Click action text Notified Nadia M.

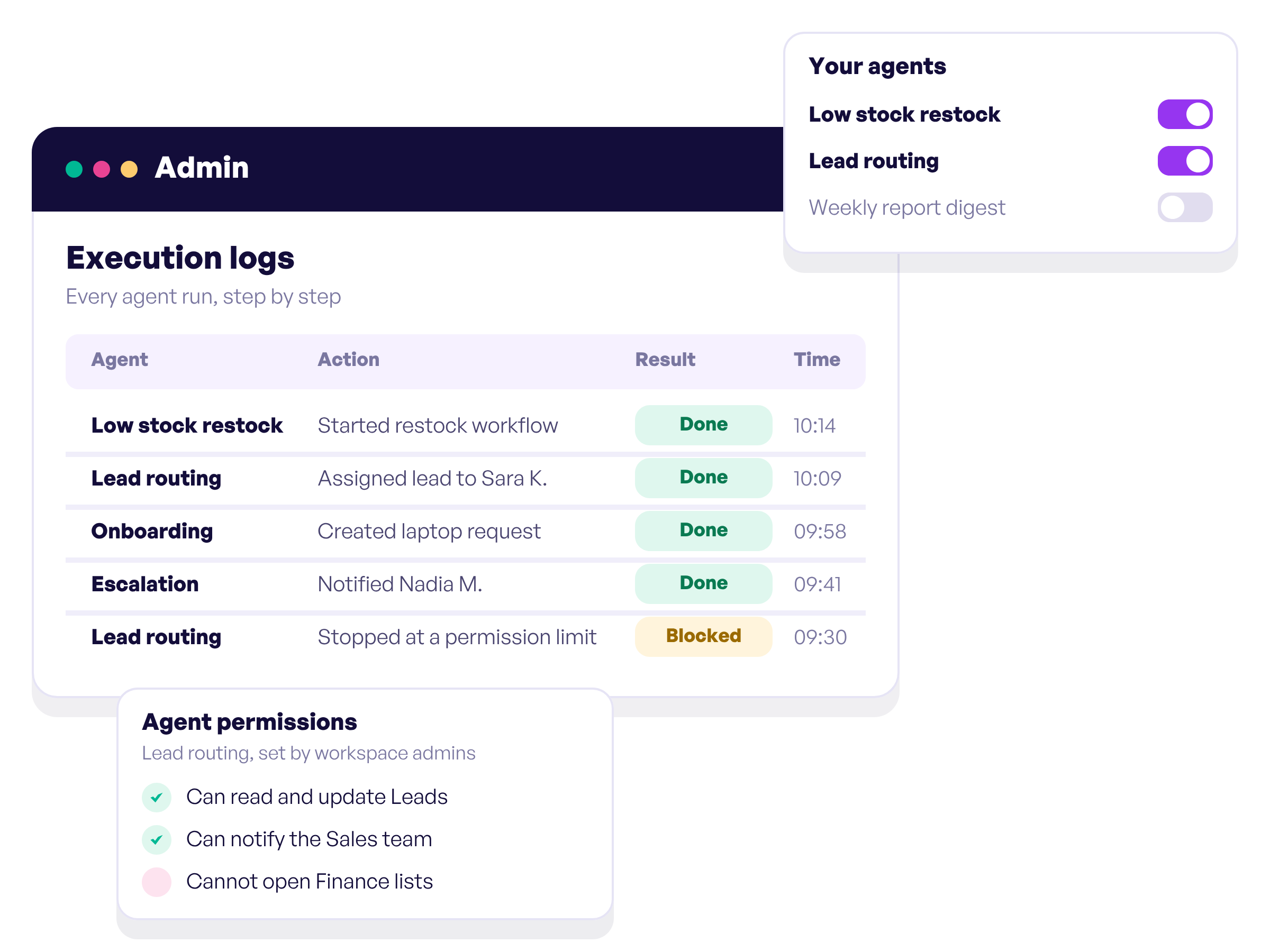coord(400,583)
